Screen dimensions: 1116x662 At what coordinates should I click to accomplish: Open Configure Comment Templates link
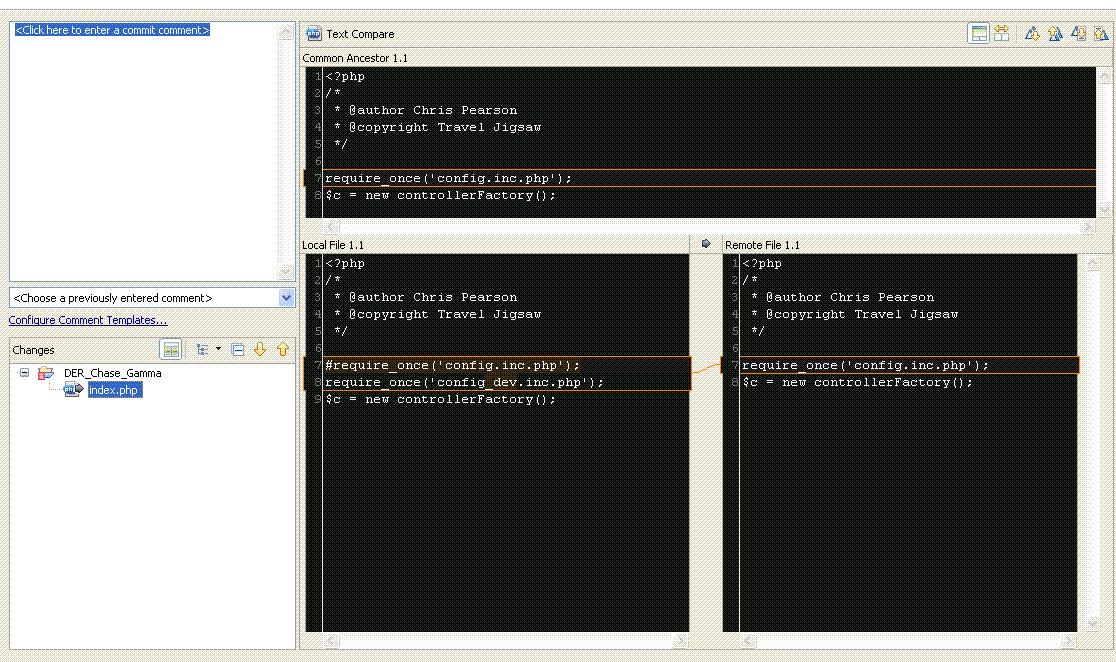pyautogui.click(x=88, y=320)
